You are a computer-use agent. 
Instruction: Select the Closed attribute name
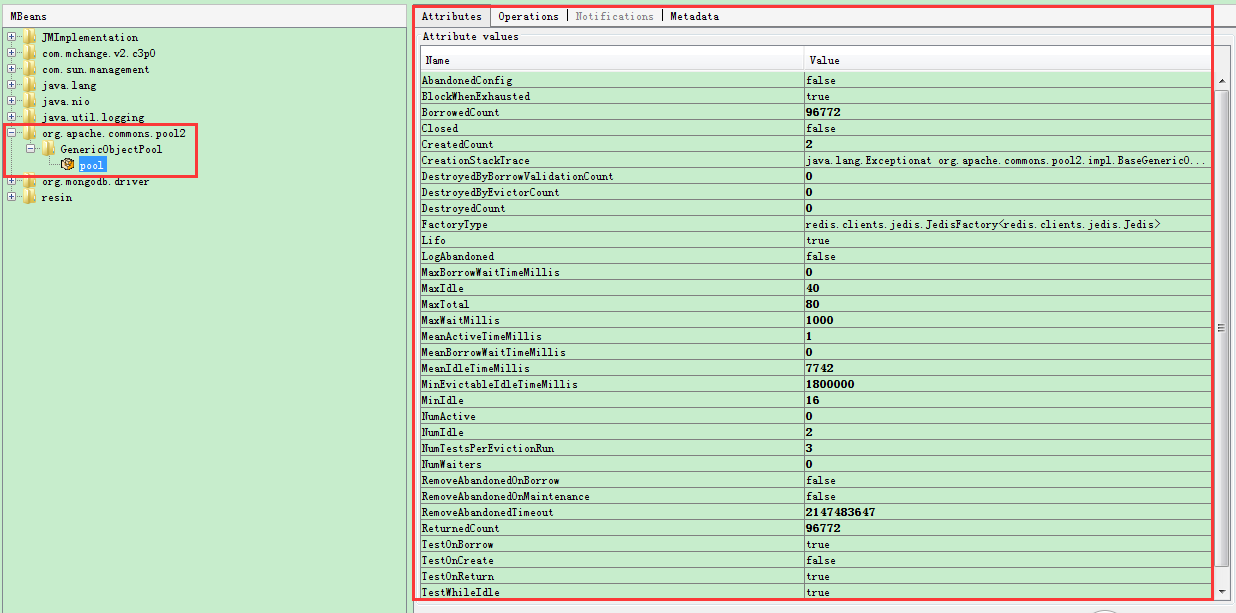pyautogui.click(x=440, y=128)
